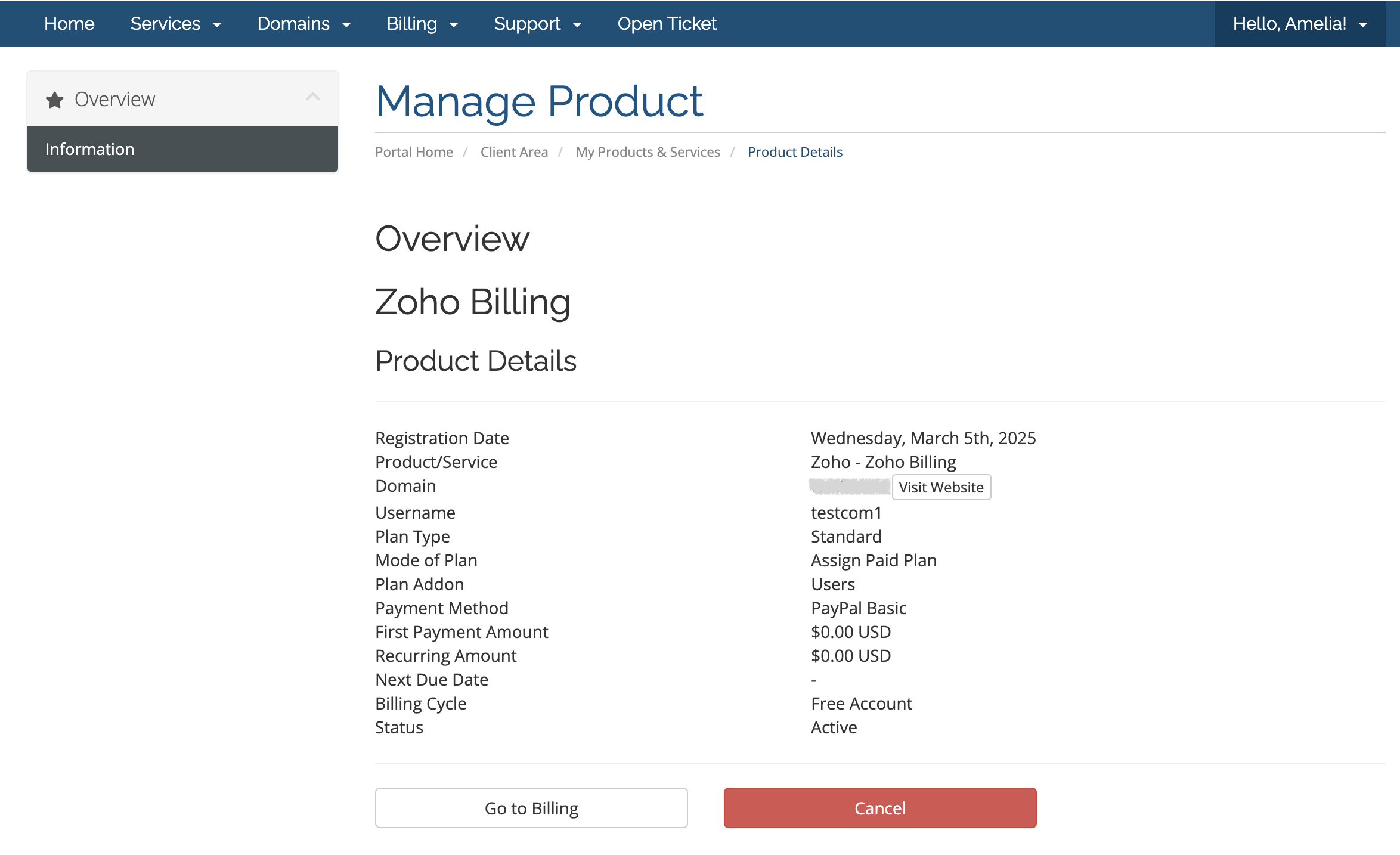Expand the Support menu
Screen dimensions: 1400x855
point(537,24)
